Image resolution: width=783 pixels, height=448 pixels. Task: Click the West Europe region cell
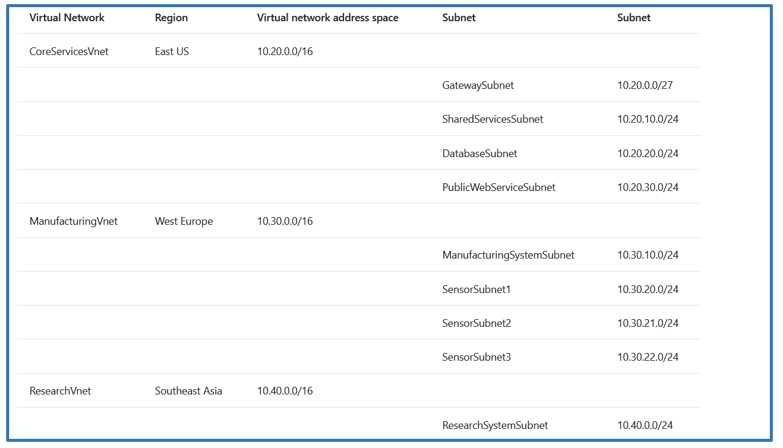tap(184, 222)
